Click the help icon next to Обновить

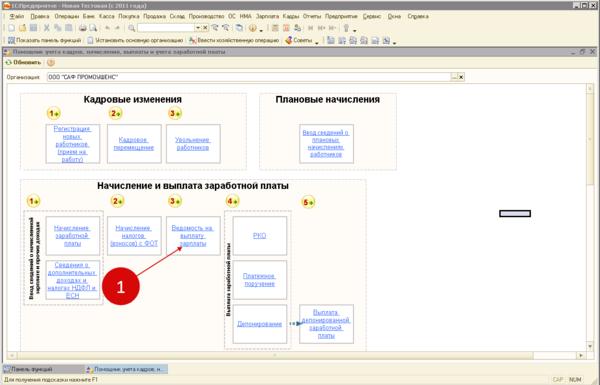[x=51, y=62]
